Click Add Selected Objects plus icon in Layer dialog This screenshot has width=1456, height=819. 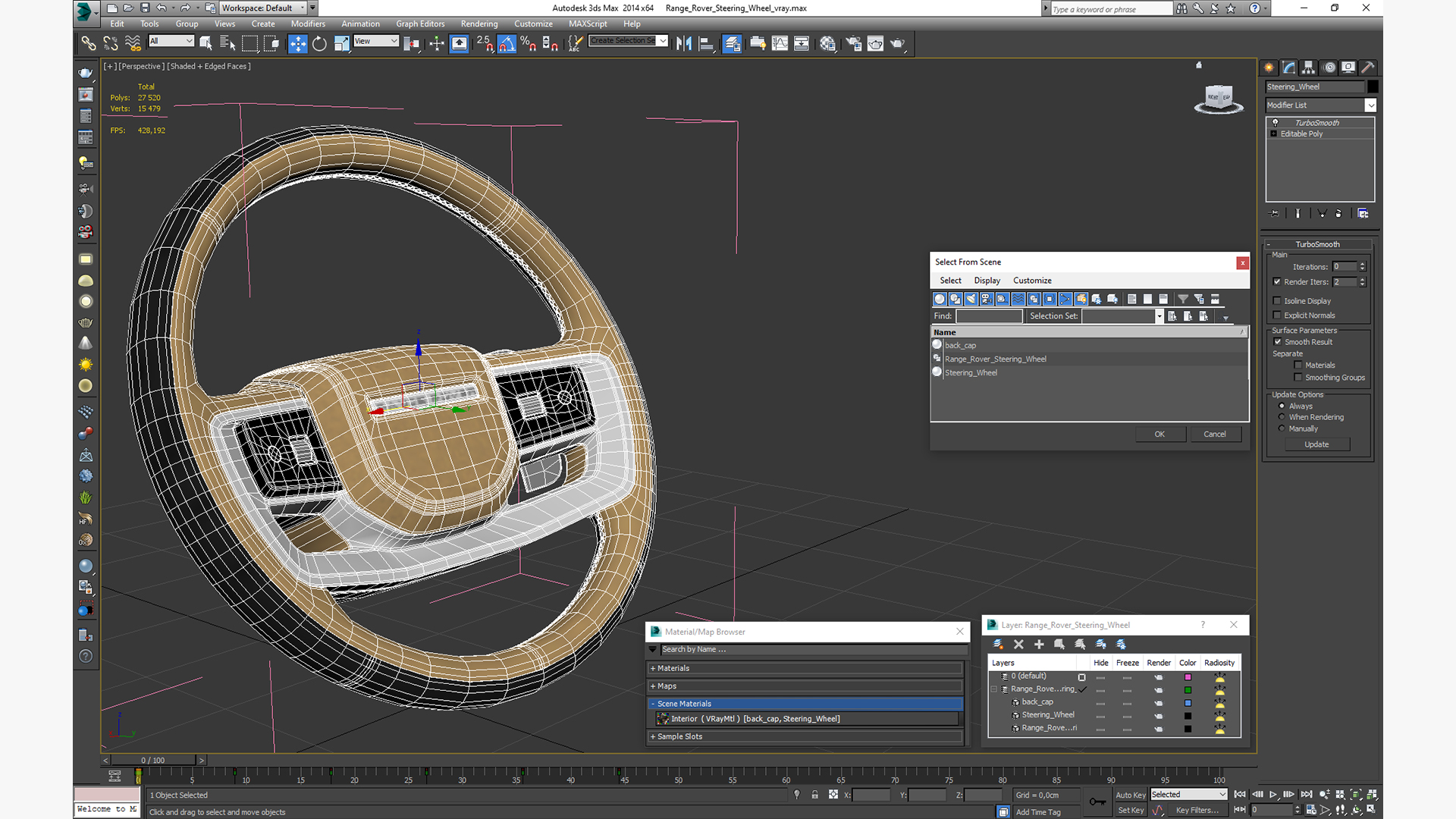[1039, 644]
